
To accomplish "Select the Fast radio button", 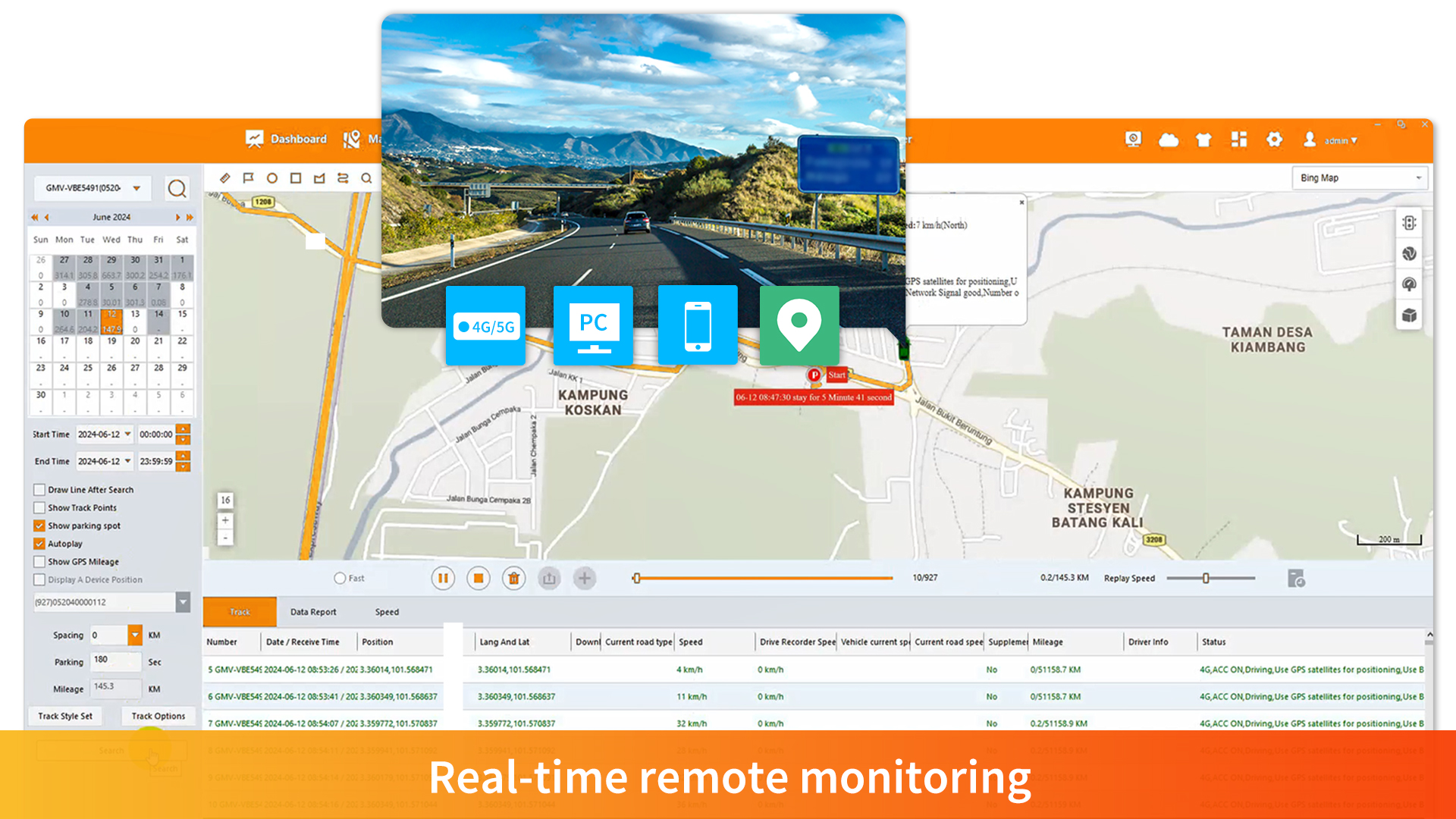I will point(340,579).
